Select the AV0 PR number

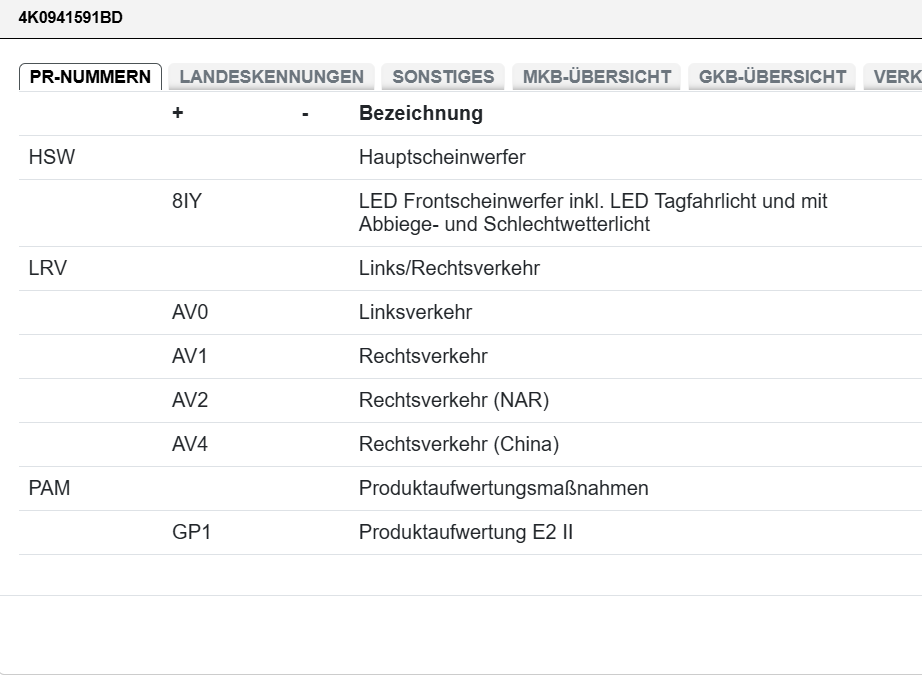[x=190, y=312]
